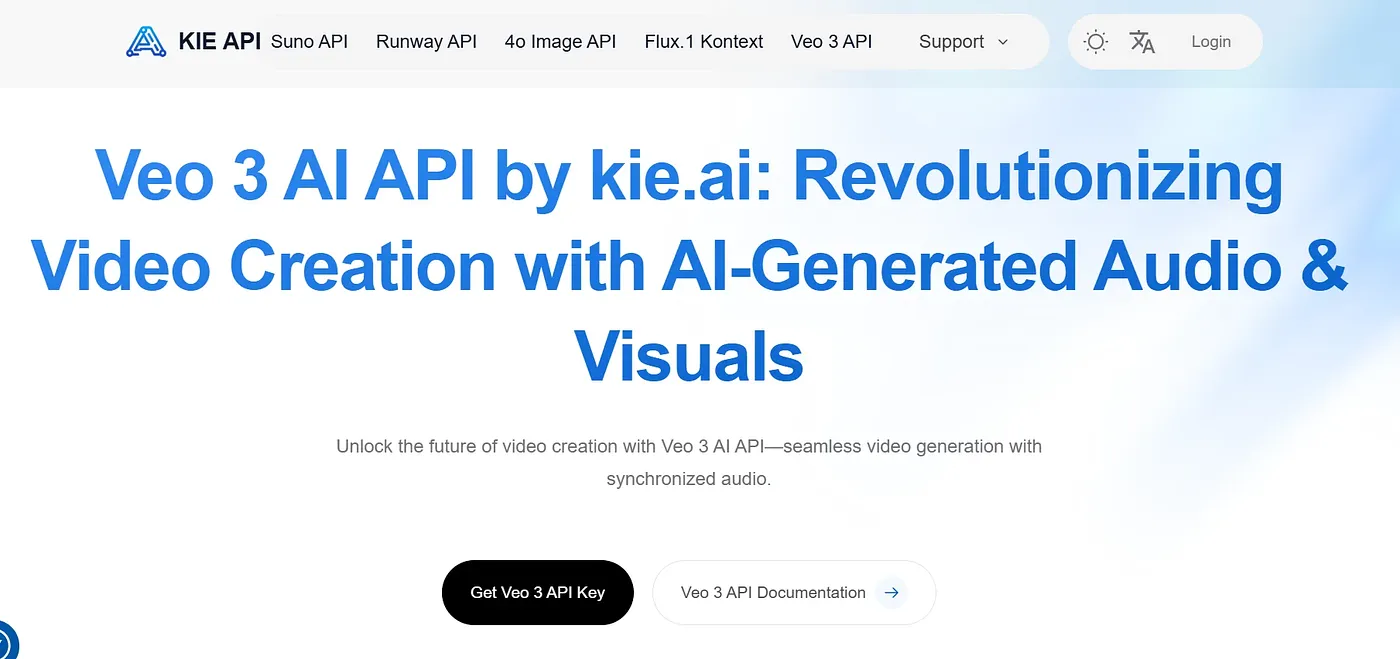Open Flux.1 Kontext nav link
The height and width of the screenshot is (659, 1400).
704,42
